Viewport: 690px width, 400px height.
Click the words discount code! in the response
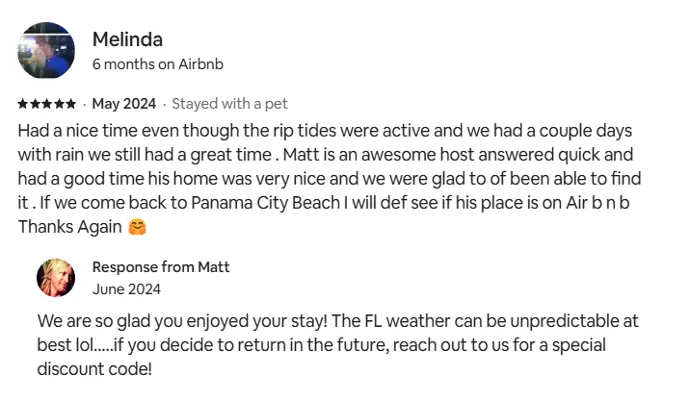point(95,369)
